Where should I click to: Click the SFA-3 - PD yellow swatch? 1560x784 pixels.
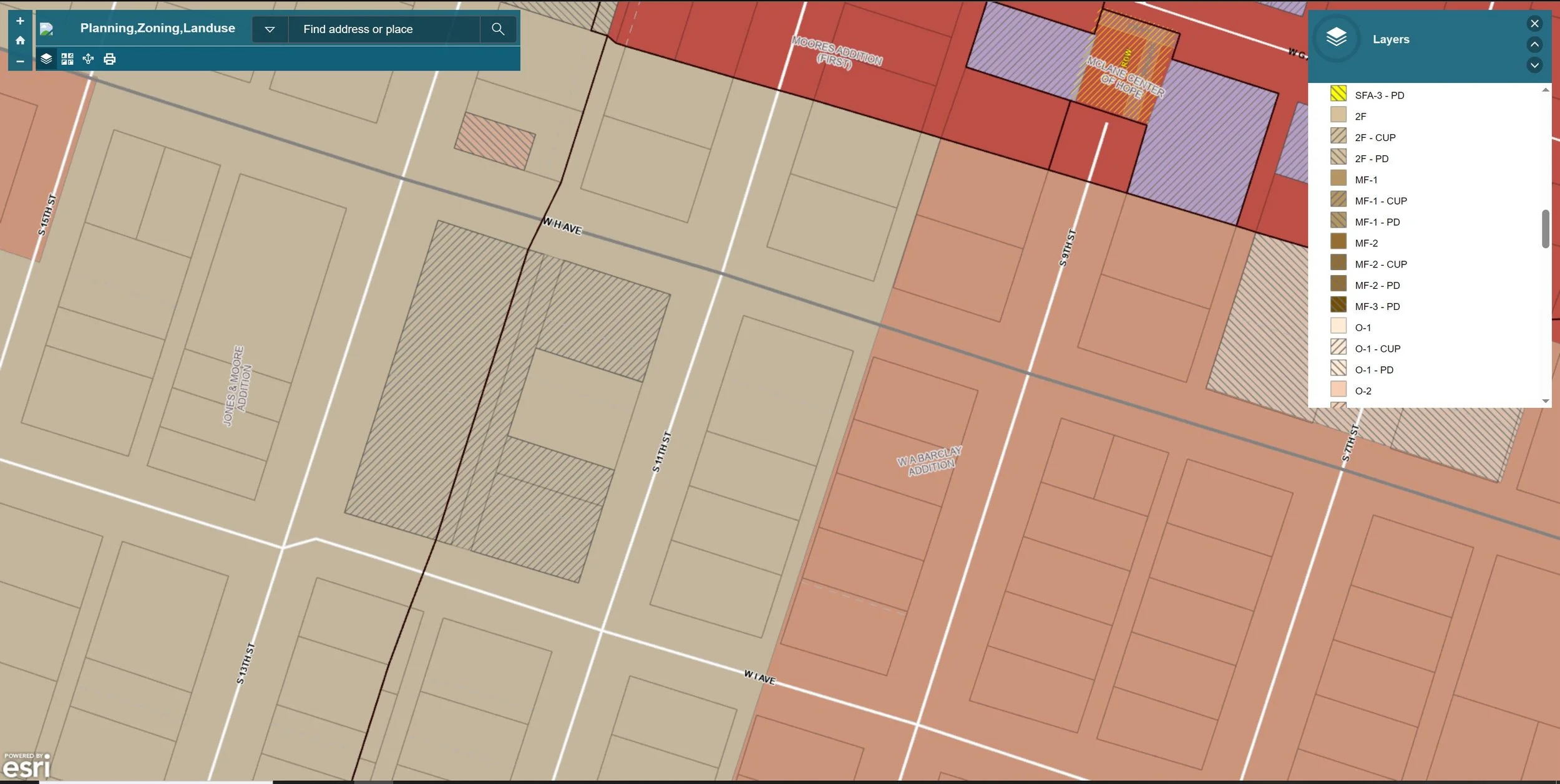click(x=1338, y=94)
